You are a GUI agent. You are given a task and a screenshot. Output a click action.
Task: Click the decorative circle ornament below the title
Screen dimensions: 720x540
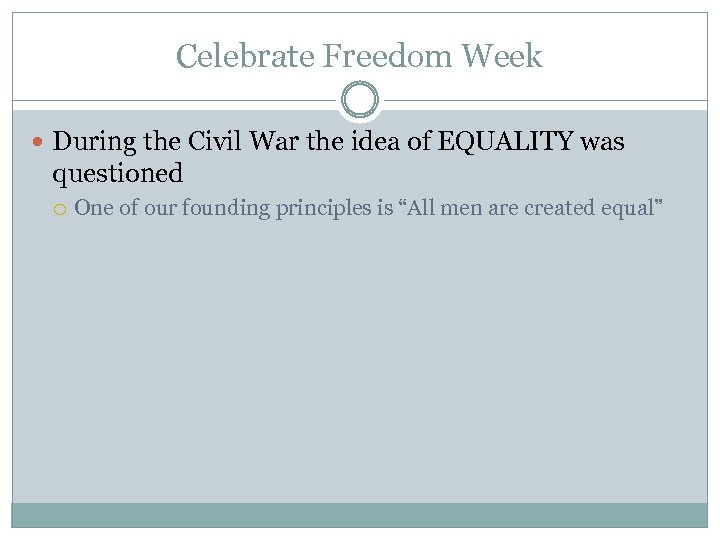pyautogui.click(x=359, y=101)
